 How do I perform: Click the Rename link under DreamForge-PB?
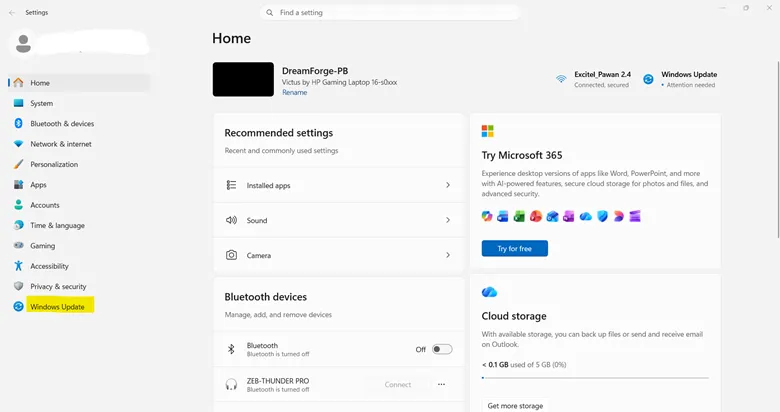pyautogui.click(x=294, y=93)
